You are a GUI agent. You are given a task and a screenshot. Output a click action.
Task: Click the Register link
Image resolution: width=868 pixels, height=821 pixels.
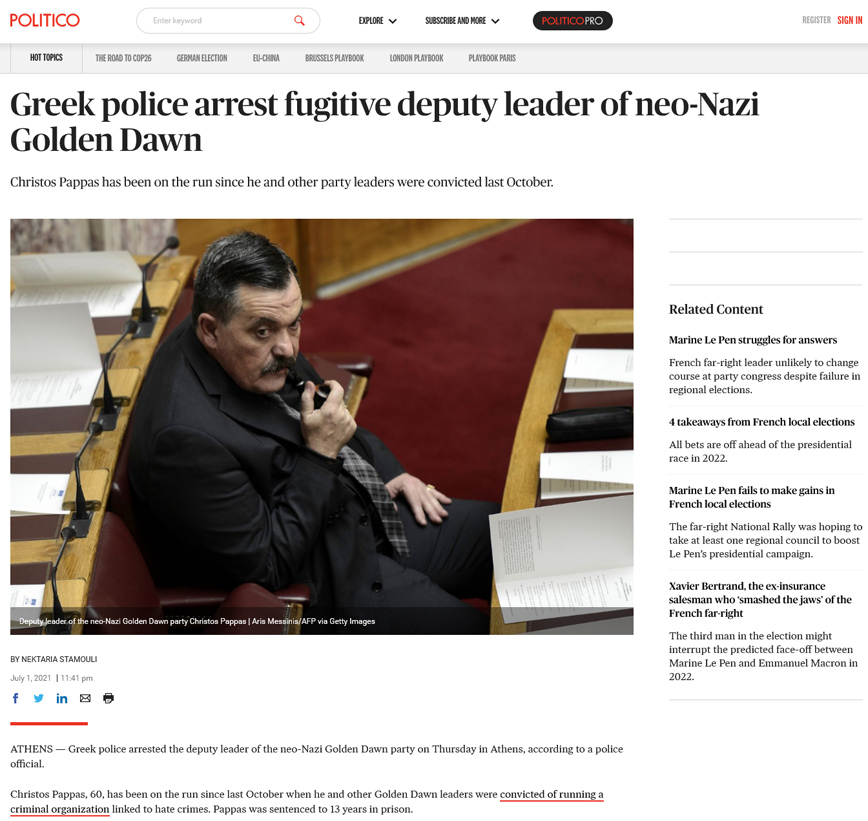click(817, 20)
